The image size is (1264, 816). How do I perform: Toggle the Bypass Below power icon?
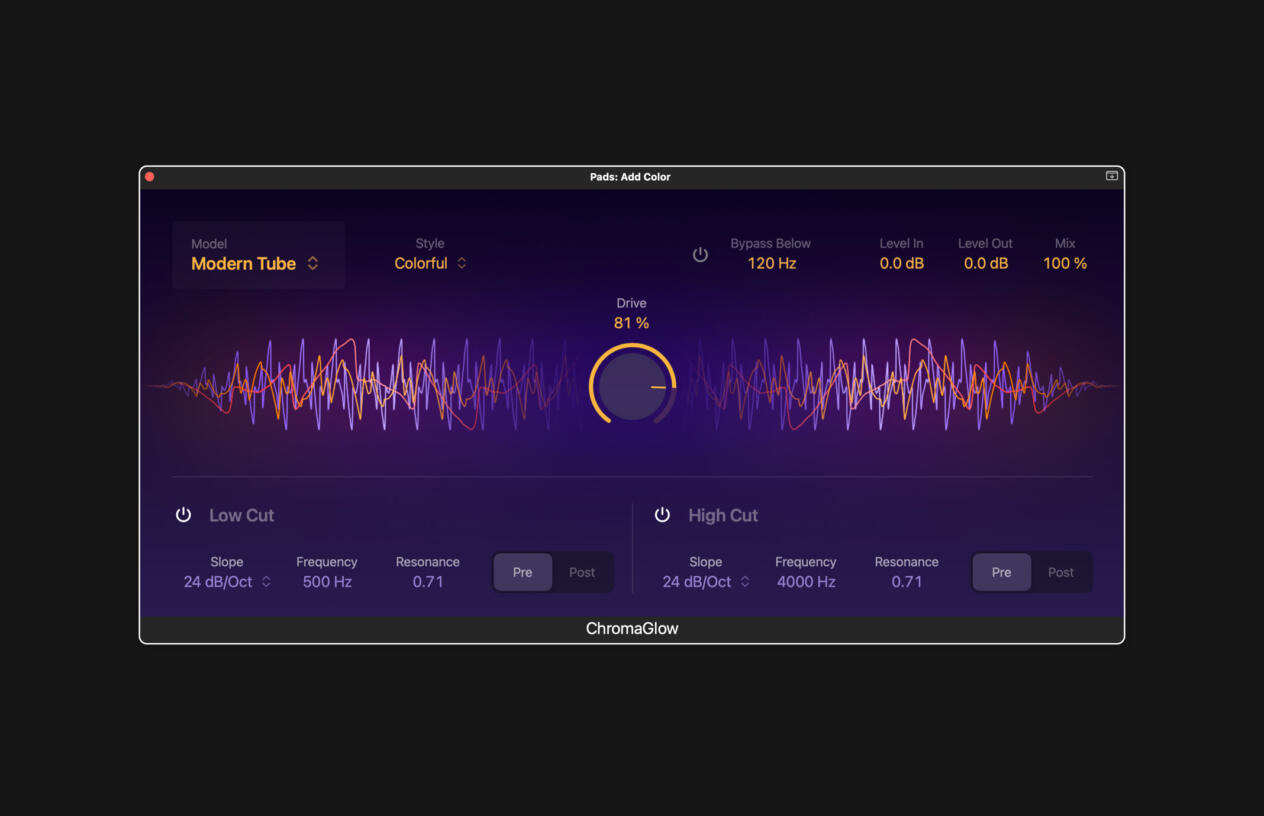(x=700, y=254)
